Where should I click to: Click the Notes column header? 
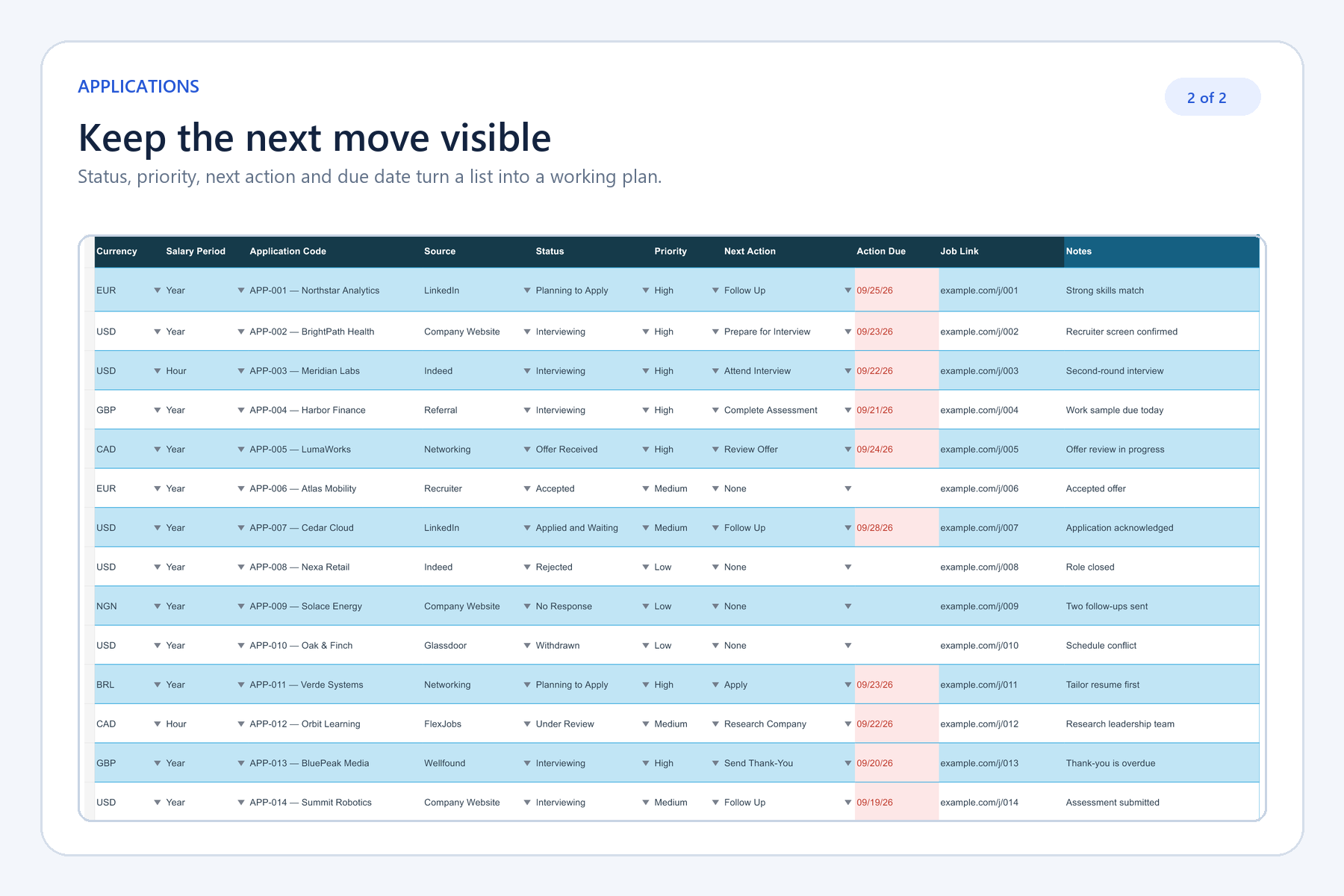[1161, 252]
